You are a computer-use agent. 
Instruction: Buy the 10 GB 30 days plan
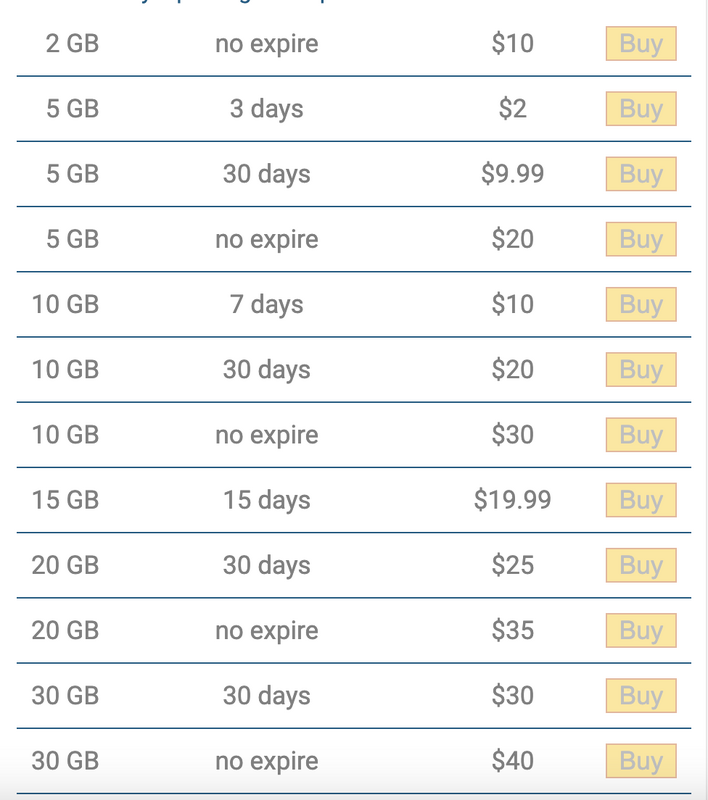[x=641, y=370]
